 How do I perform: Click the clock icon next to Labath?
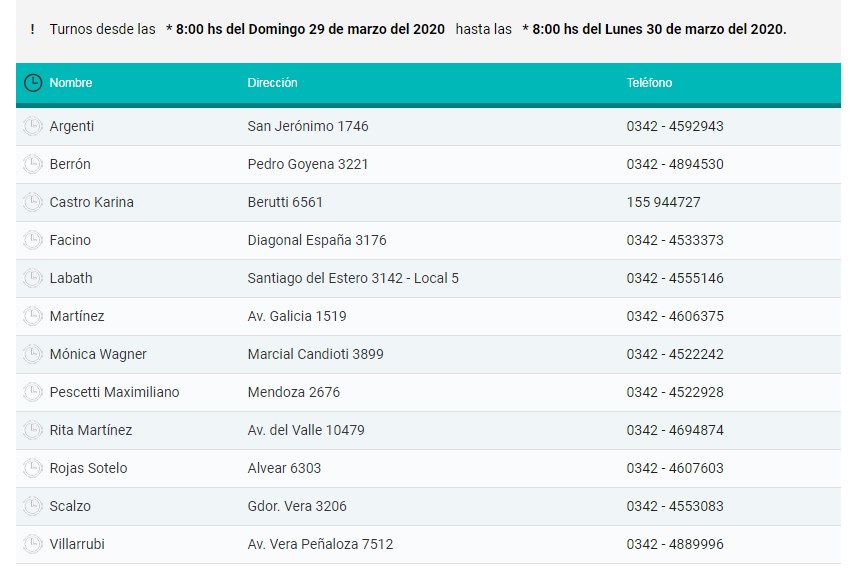(x=33, y=278)
